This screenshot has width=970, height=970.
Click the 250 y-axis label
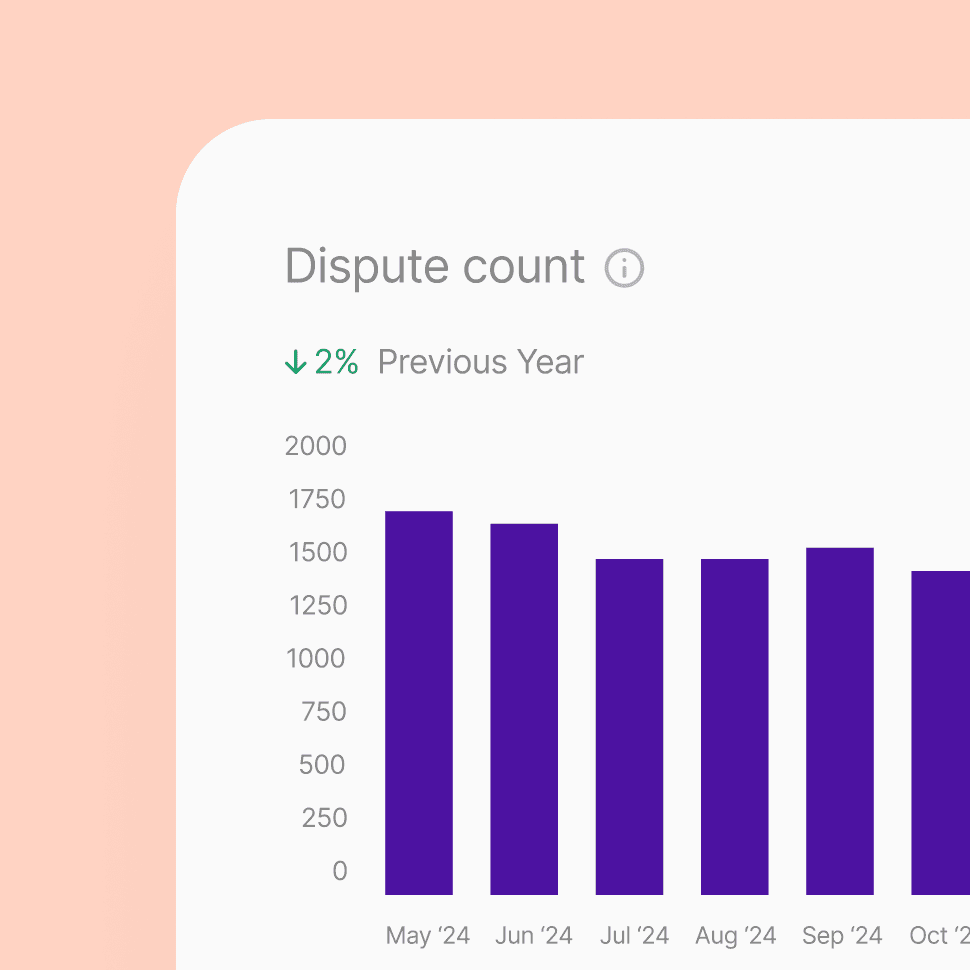324,818
